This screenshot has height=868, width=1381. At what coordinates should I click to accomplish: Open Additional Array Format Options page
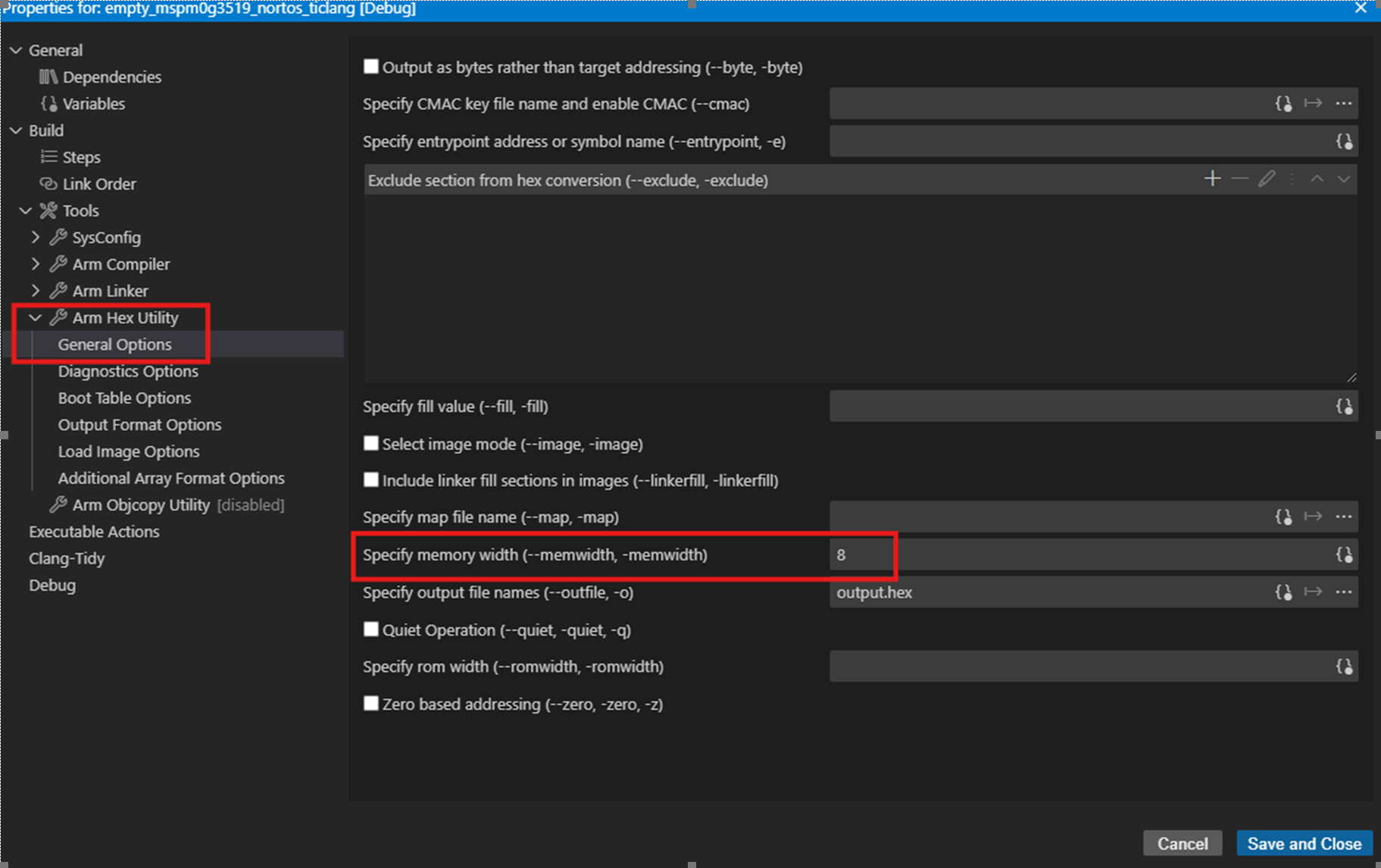click(x=171, y=478)
